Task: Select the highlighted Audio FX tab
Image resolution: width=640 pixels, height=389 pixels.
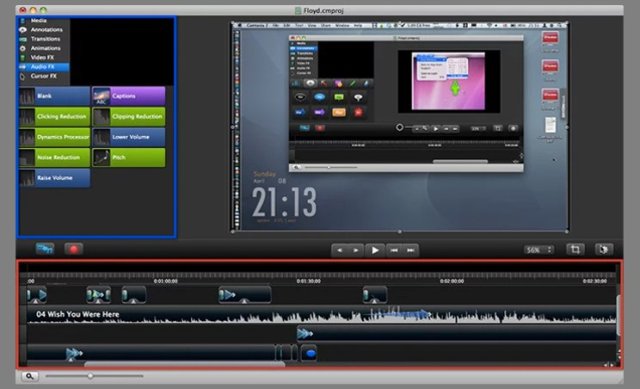Action: [44, 67]
